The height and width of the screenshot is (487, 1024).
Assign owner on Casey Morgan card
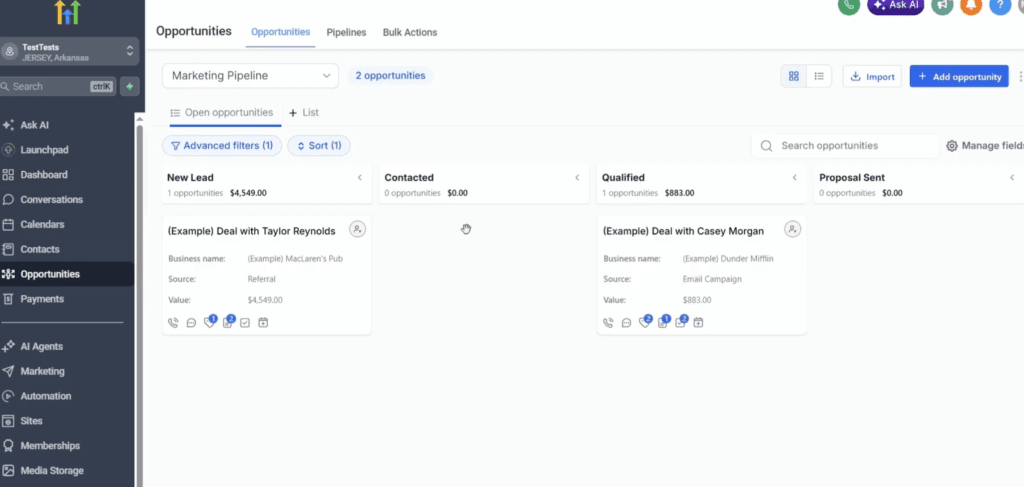793,229
